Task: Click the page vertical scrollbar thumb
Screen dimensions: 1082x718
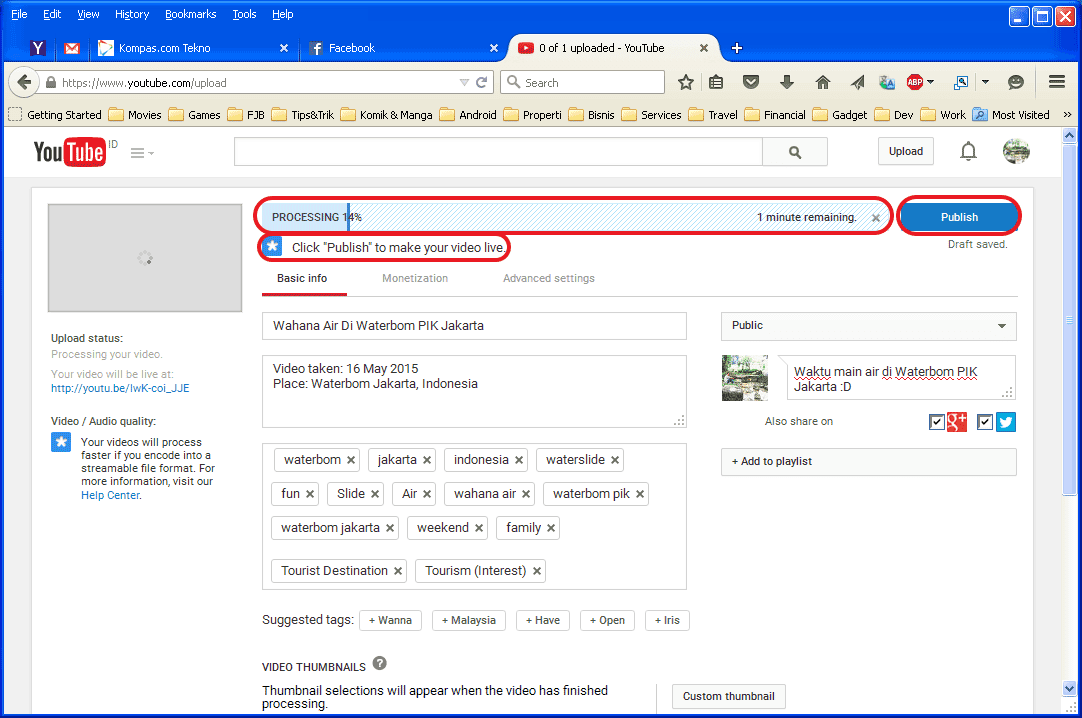Action: pos(1069,319)
